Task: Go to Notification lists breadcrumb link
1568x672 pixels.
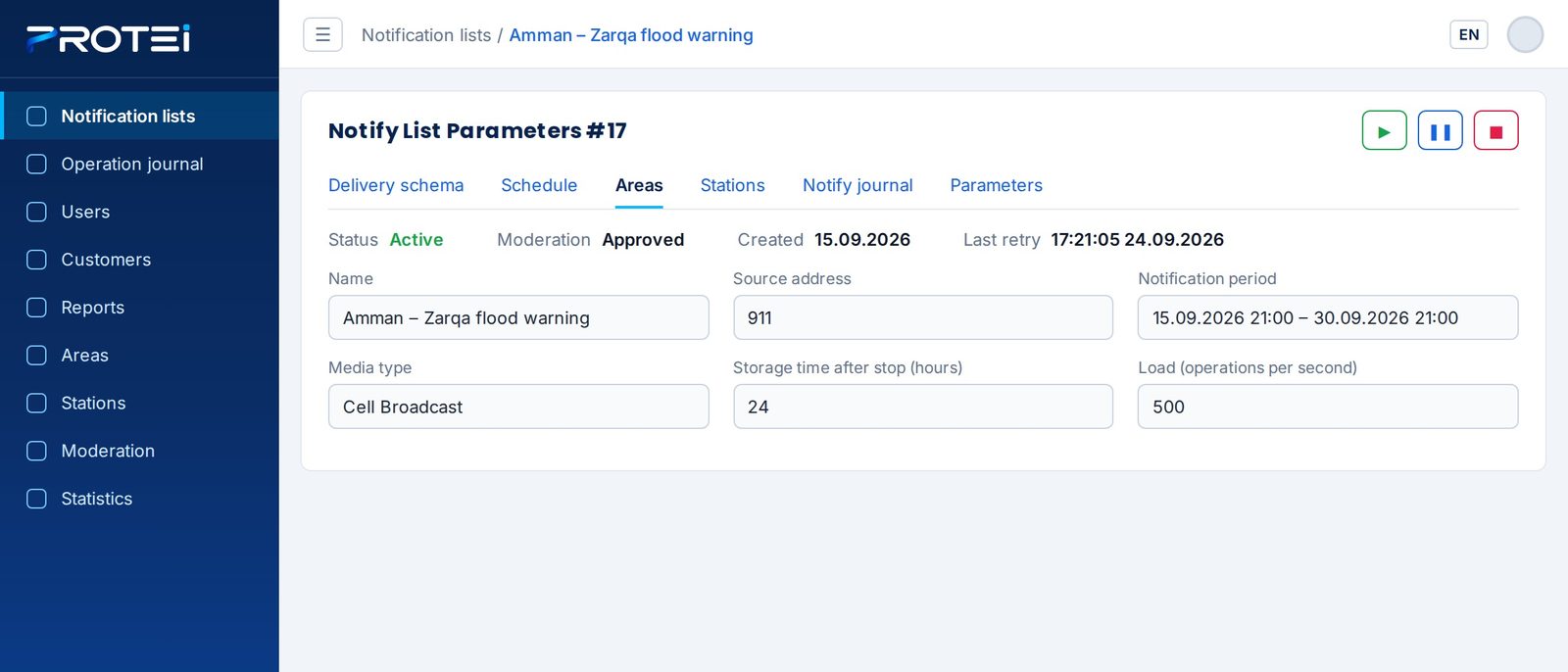Action: pos(426,35)
